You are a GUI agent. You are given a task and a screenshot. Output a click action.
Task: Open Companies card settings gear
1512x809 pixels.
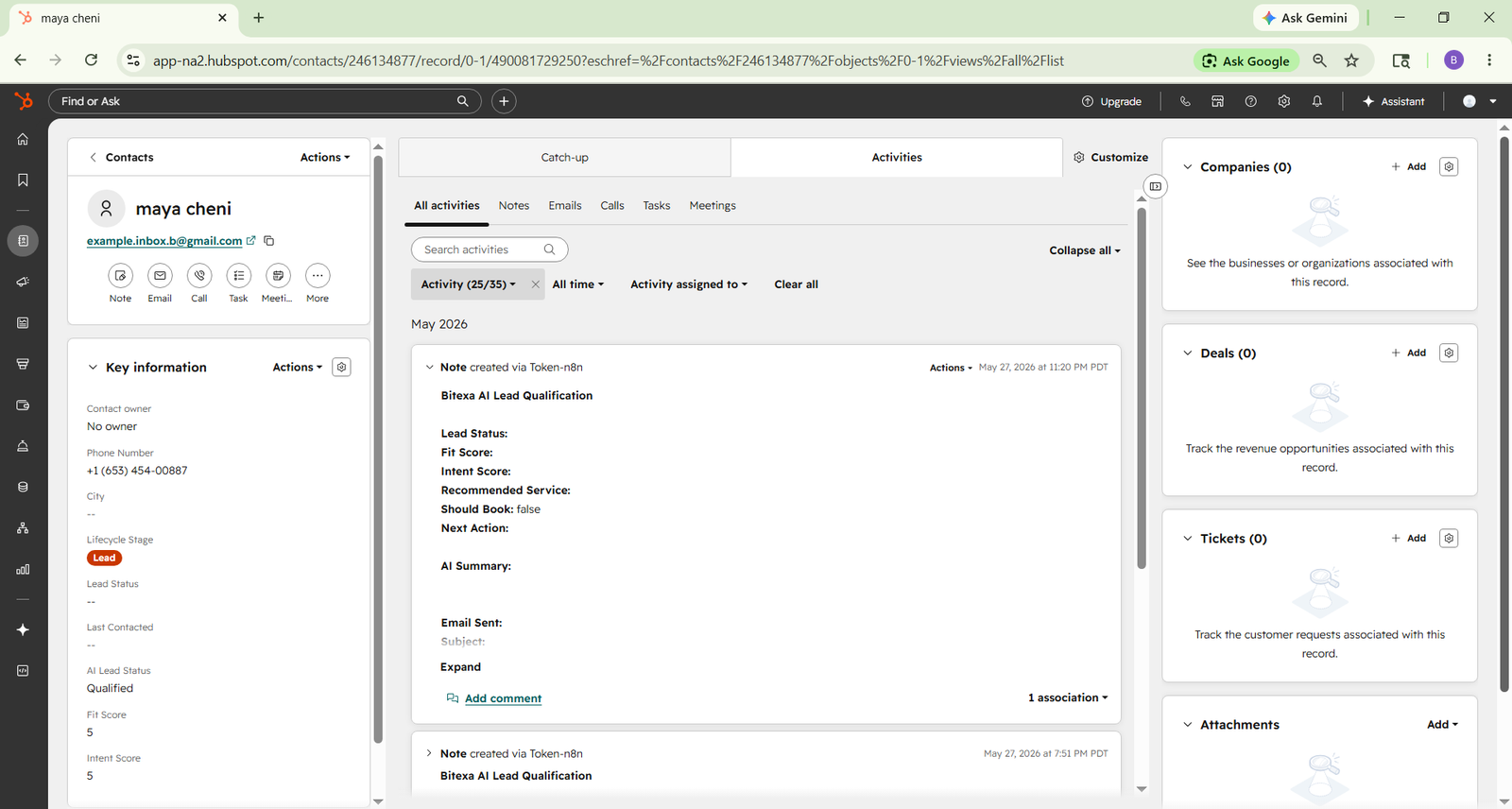point(1449,166)
